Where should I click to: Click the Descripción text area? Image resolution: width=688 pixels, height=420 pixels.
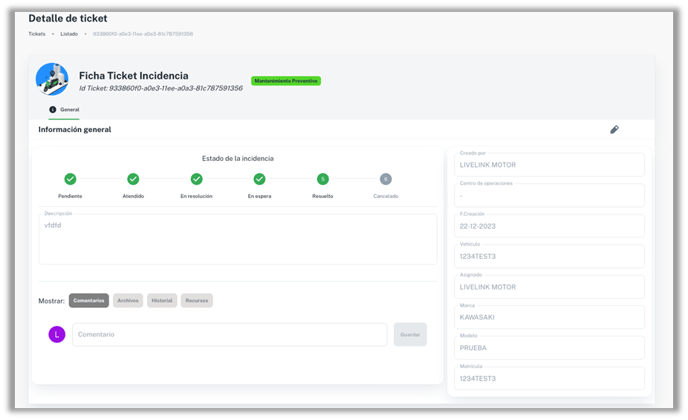coord(237,239)
